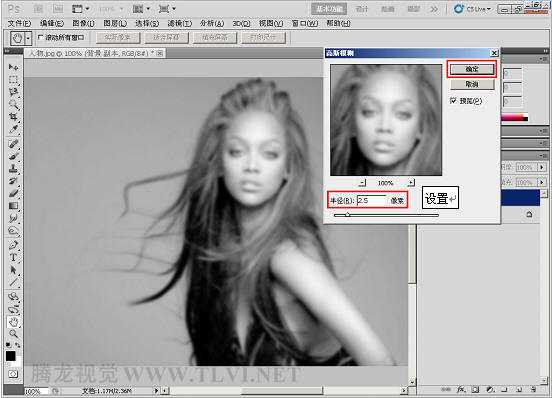Select the Quick Selection wand tool
Viewport: 552px width, 398px height.
13,105
